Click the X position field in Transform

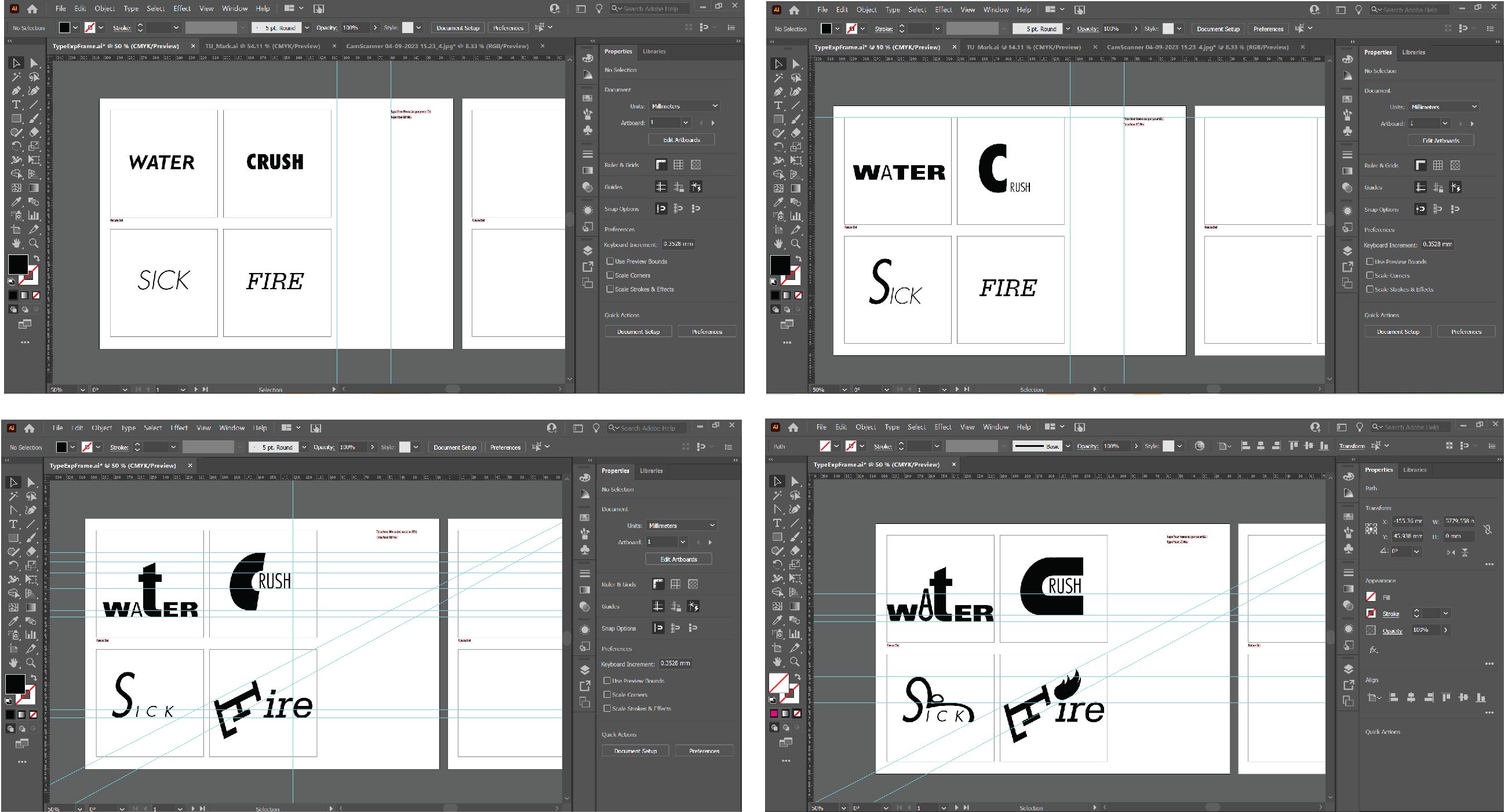click(x=1407, y=521)
